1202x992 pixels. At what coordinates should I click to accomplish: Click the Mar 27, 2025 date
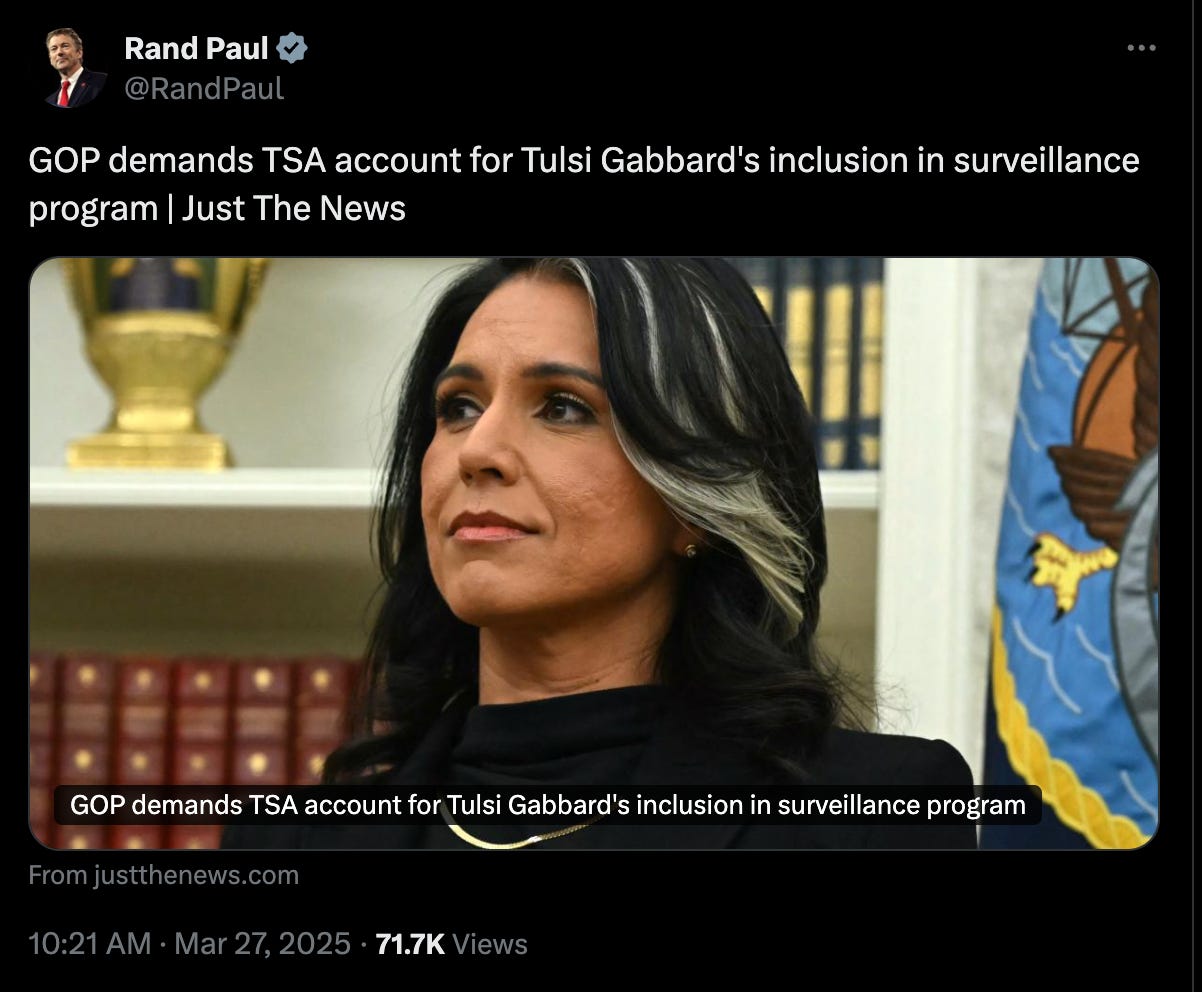pyautogui.click(x=263, y=943)
